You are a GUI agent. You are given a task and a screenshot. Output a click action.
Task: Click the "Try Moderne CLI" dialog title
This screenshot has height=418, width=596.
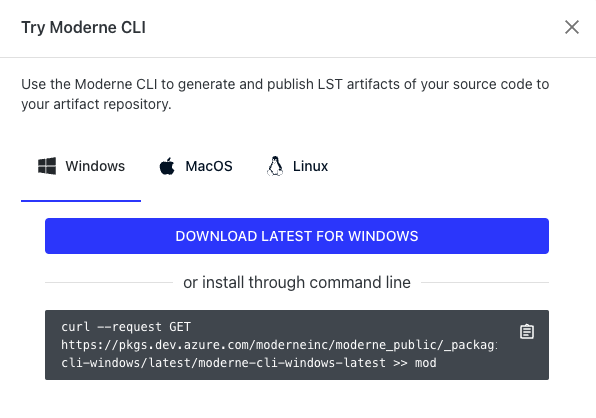pyautogui.click(x=83, y=27)
